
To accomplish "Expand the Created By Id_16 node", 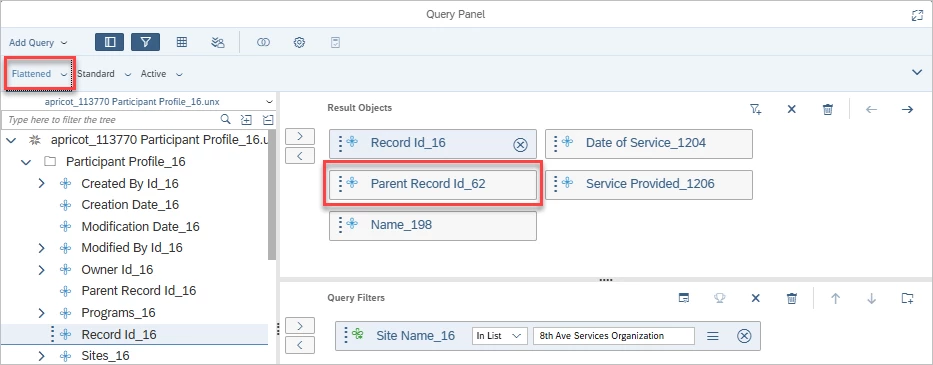I will (42, 183).
